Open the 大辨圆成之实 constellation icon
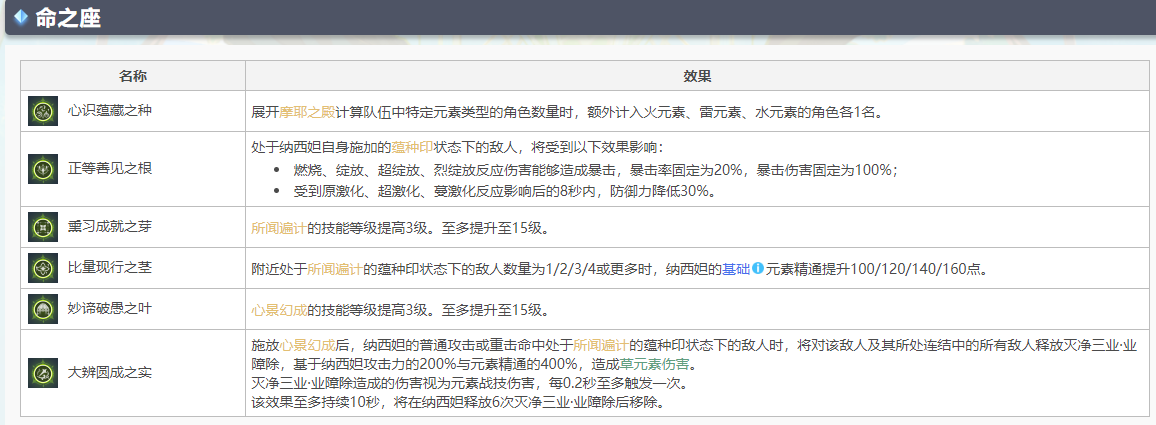Screen dimensions: 1156x425 click(x=43, y=373)
